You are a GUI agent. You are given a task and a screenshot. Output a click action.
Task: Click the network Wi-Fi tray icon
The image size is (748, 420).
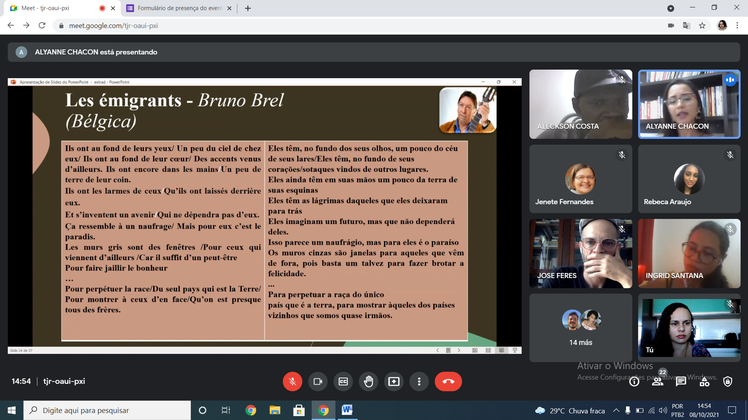[x=651, y=410]
